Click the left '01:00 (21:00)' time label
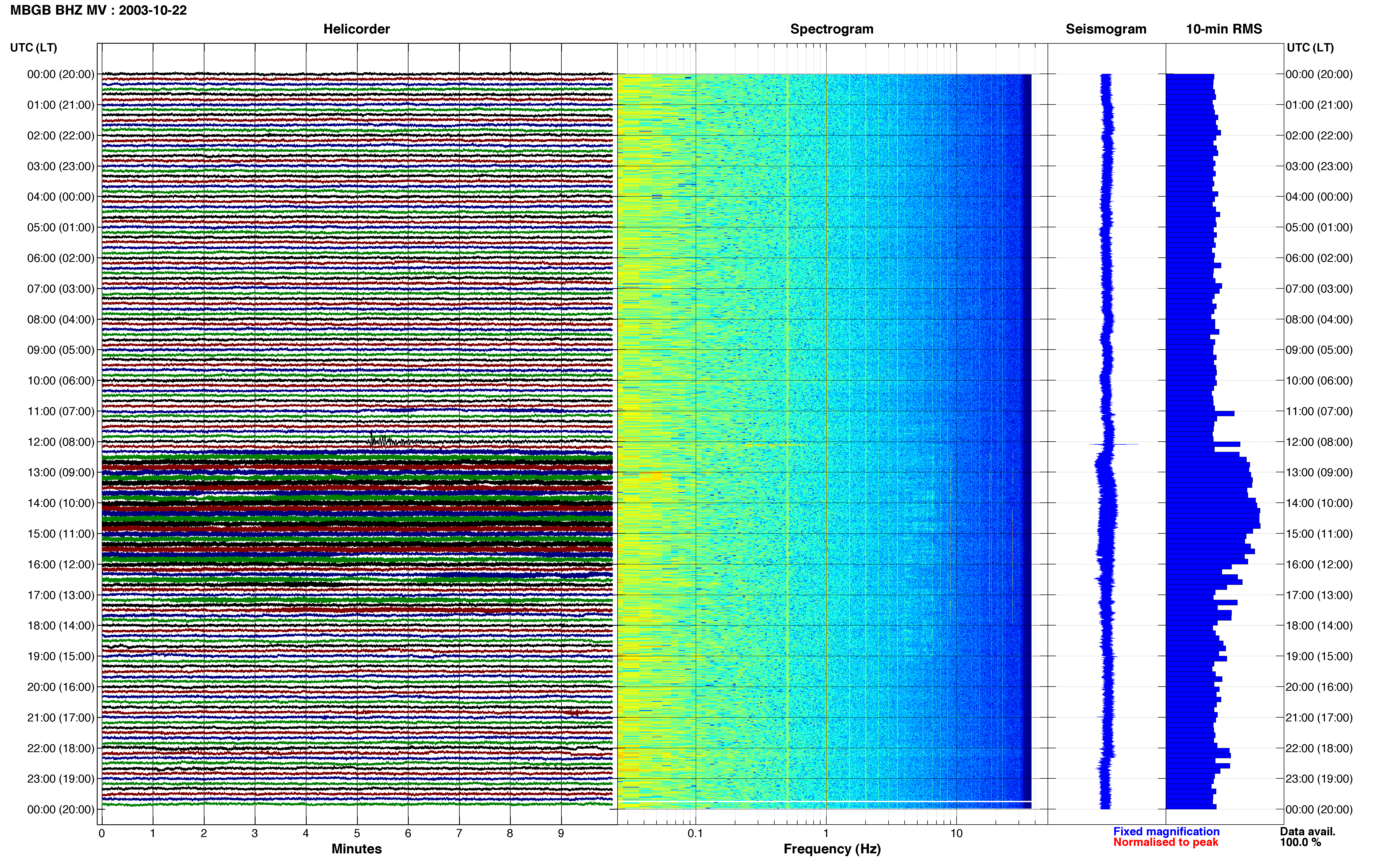 point(61,105)
